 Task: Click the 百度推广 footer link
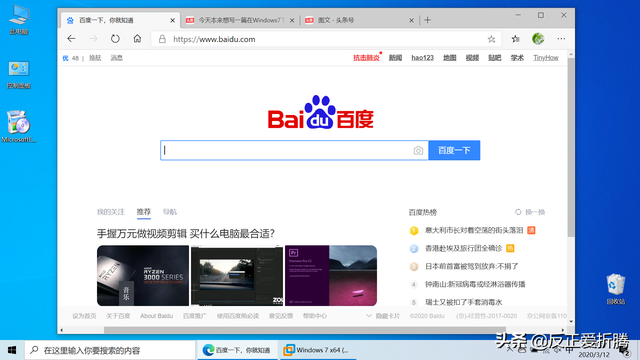pyautogui.click(x=195, y=316)
